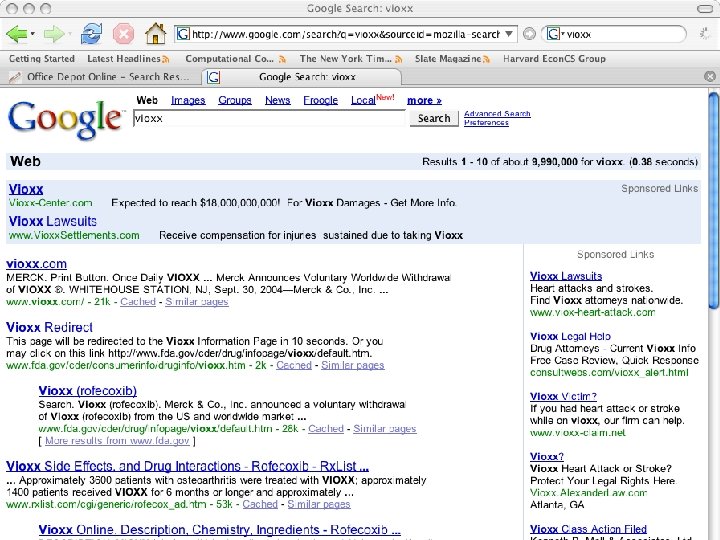Select the Google Search: vioxx tab
This screenshot has width=720, height=540.
pos(301,77)
